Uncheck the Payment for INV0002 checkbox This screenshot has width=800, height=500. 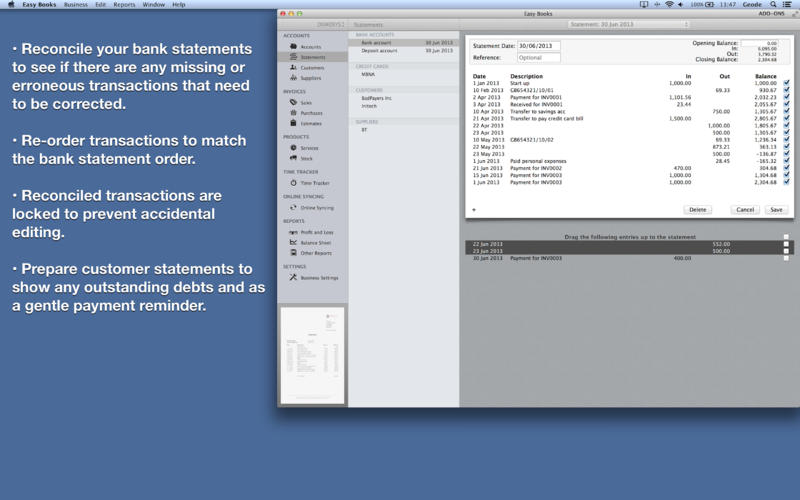(786, 168)
